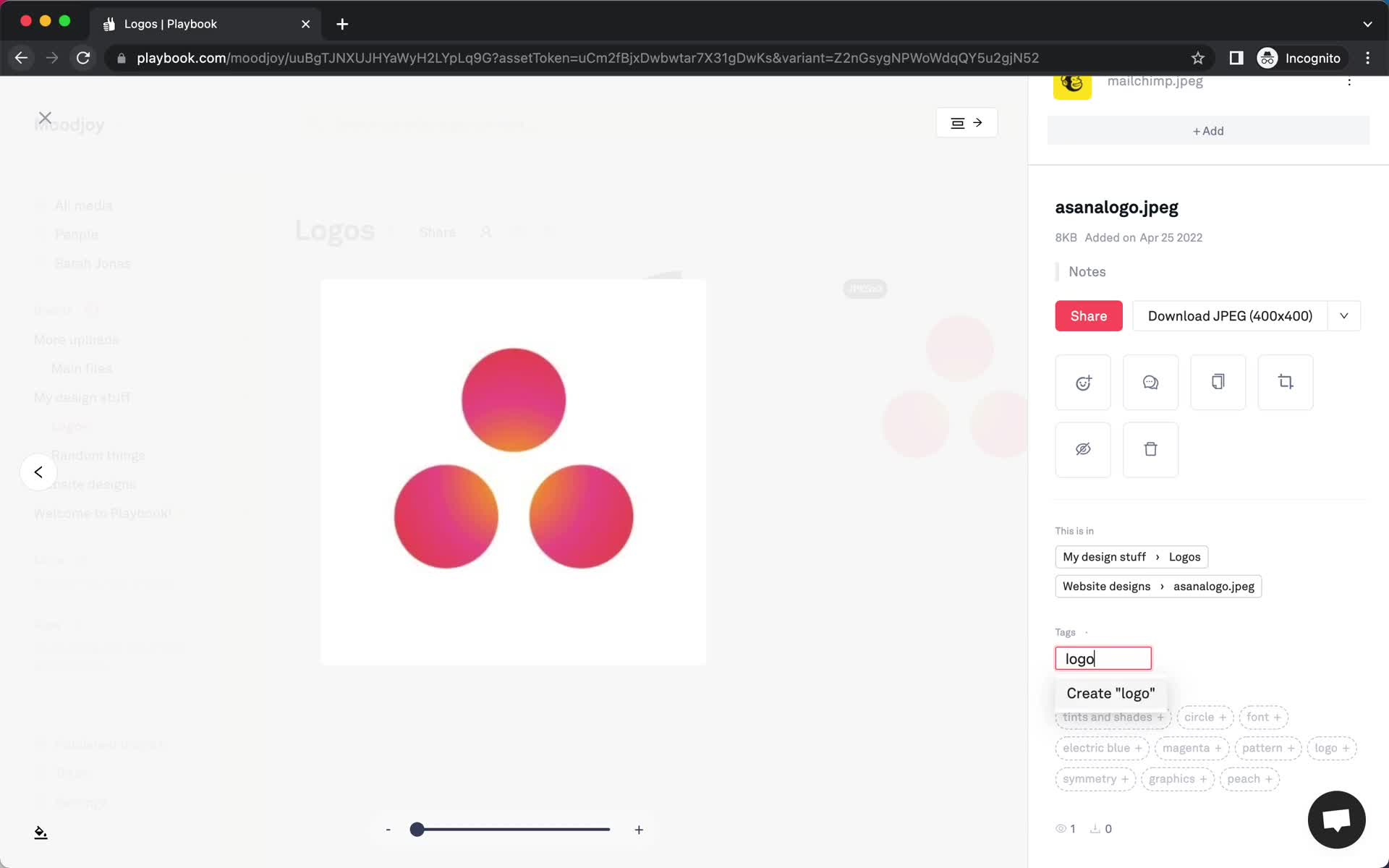Open the crop tool
Viewport: 1389px width, 868px height.
(x=1286, y=383)
